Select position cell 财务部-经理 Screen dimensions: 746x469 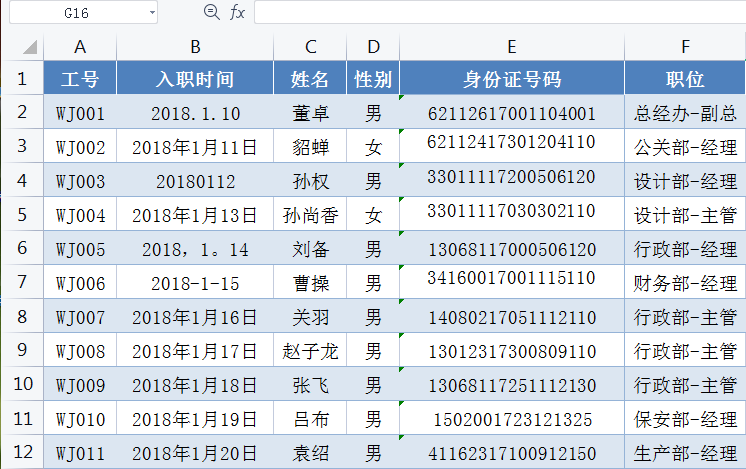tap(685, 282)
